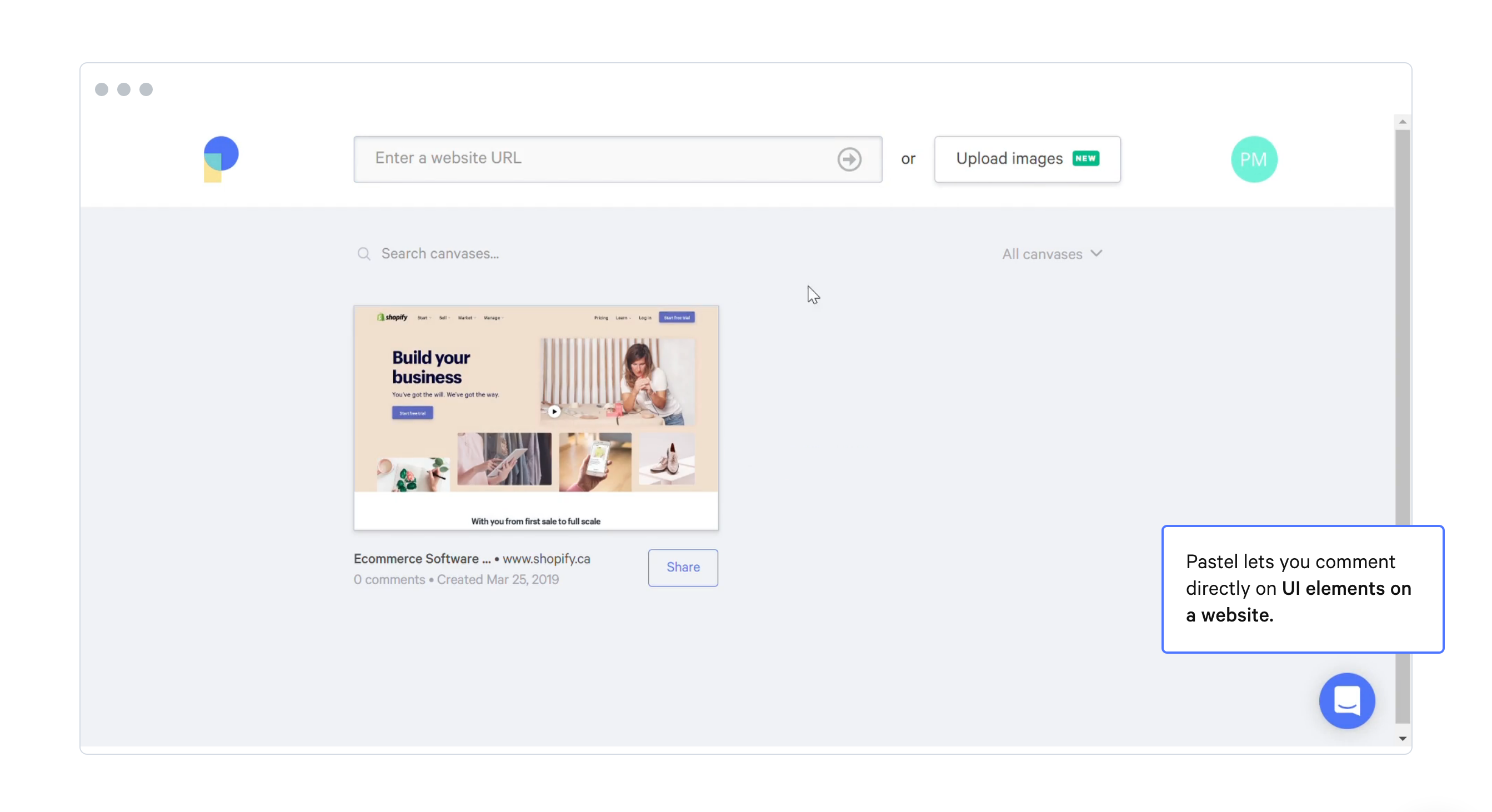
Task: Open the PM user avatar menu
Action: [1254, 159]
